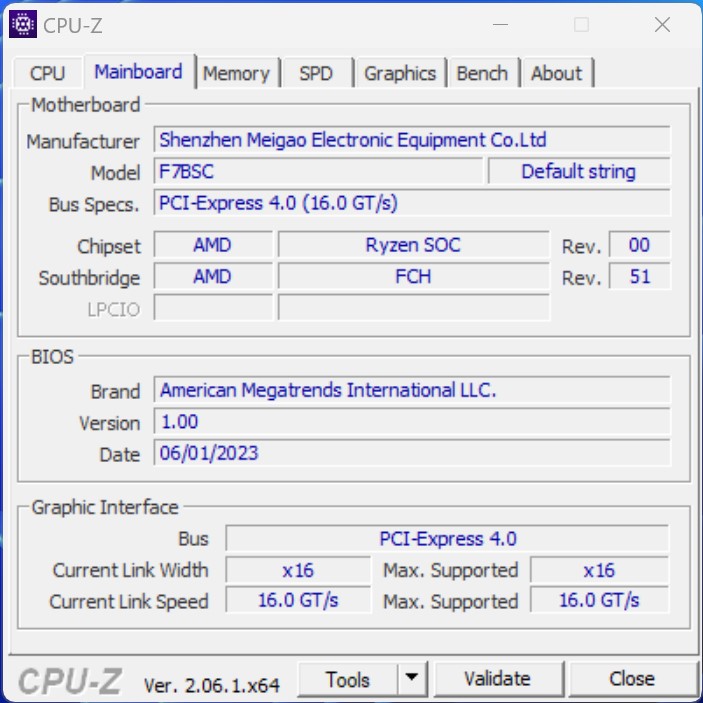Click the disabled maximize button in title bar
Screen dimensions: 703x703
pyautogui.click(x=581, y=24)
